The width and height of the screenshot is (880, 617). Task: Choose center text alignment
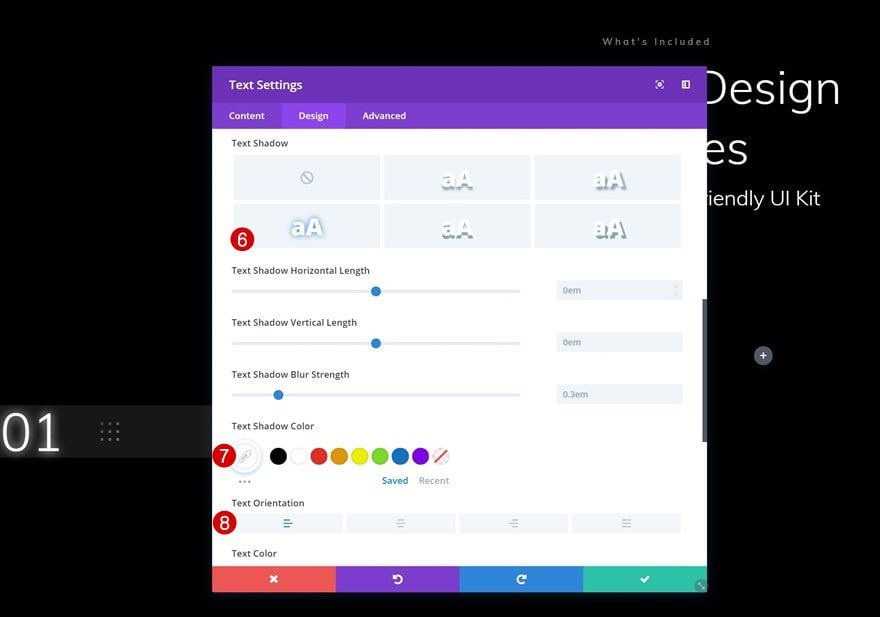[401, 523]
